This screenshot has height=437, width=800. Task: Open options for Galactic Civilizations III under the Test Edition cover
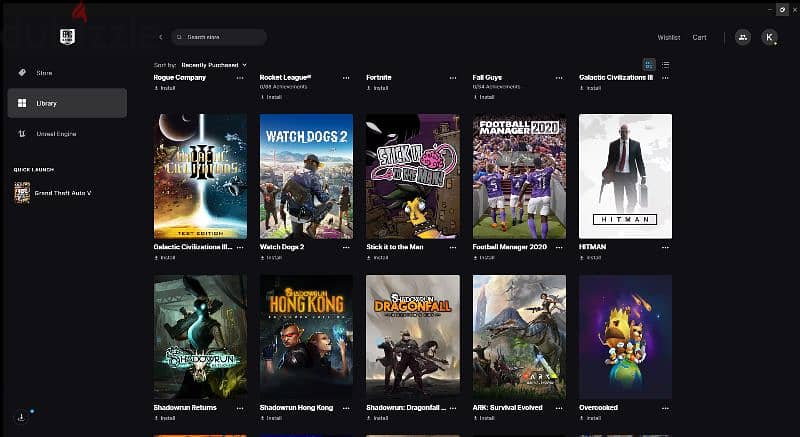(x=240, y=247)
